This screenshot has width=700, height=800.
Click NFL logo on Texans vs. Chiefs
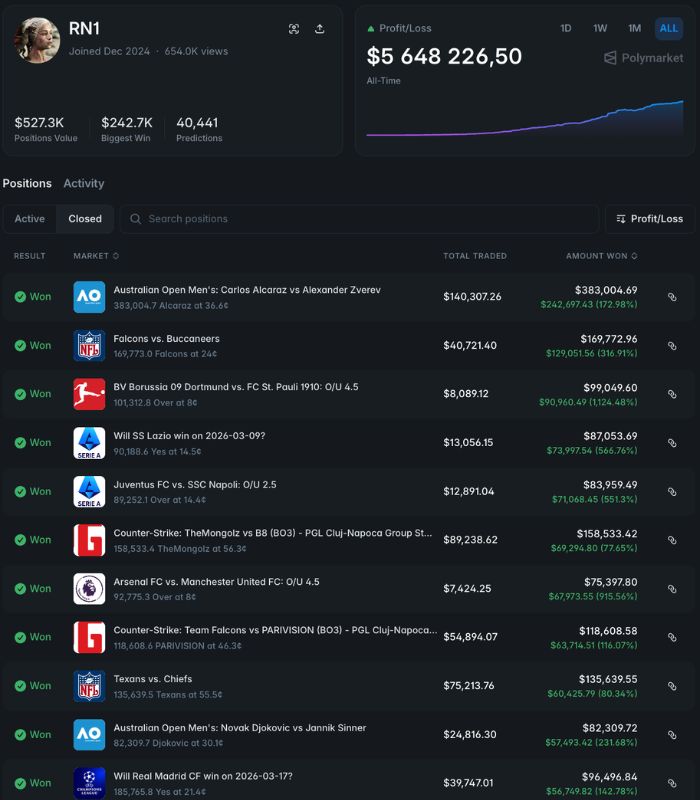89,686
